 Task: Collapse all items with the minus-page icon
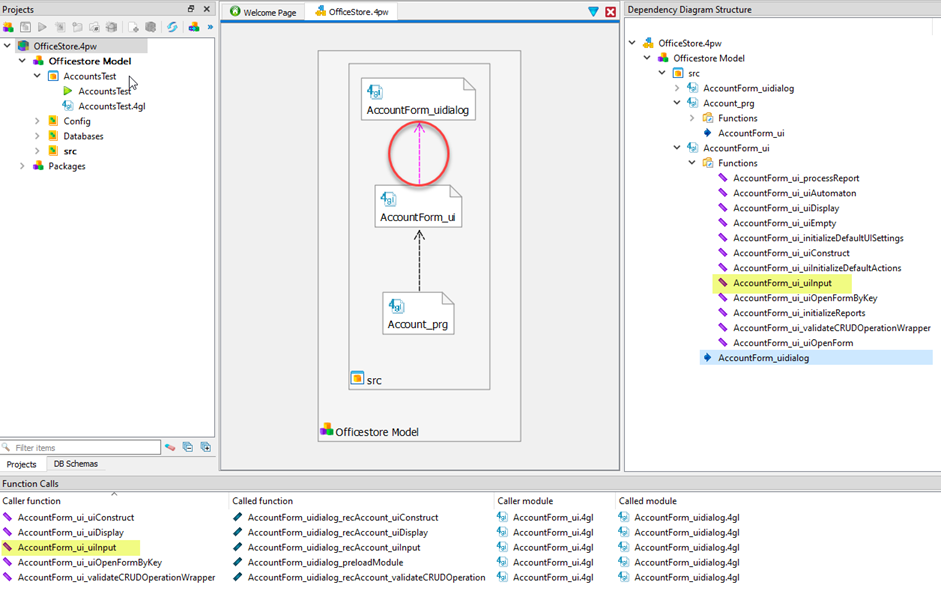(x=187, y=448)
